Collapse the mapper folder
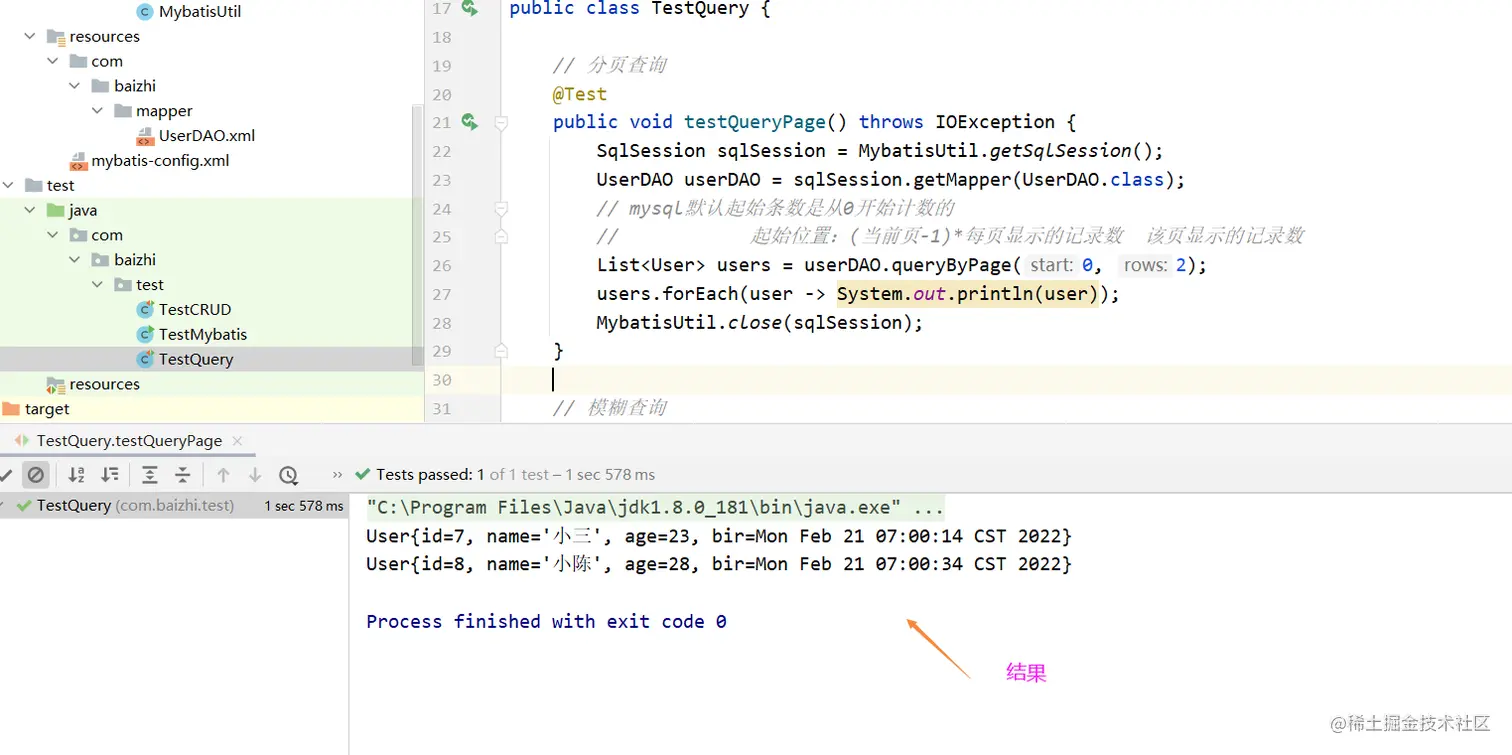 coord(98,111)
